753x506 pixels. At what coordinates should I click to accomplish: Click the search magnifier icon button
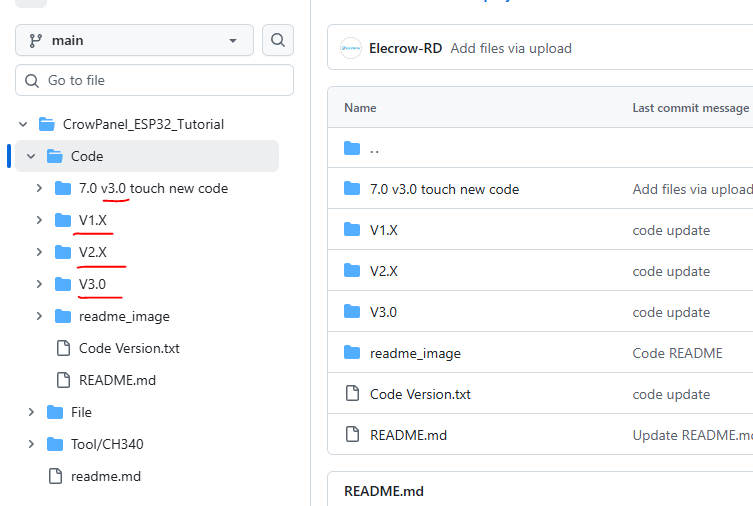point(278,40)
